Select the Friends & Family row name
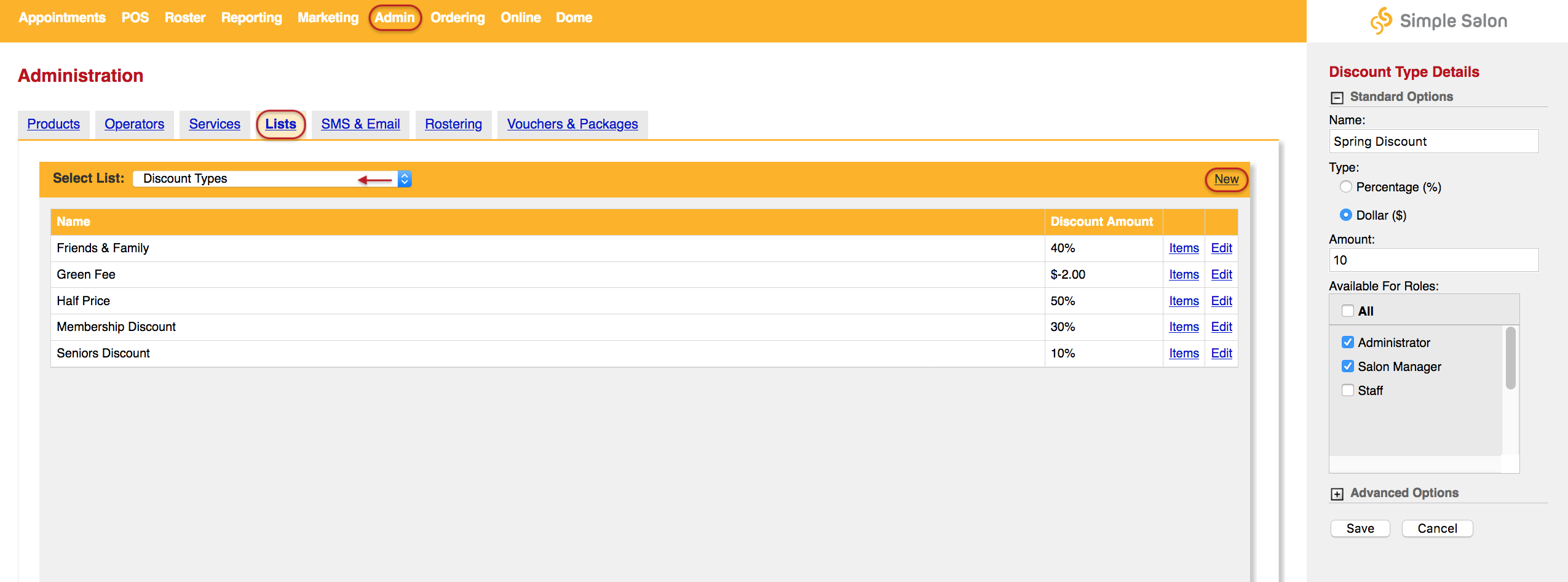 click(103, 248)
